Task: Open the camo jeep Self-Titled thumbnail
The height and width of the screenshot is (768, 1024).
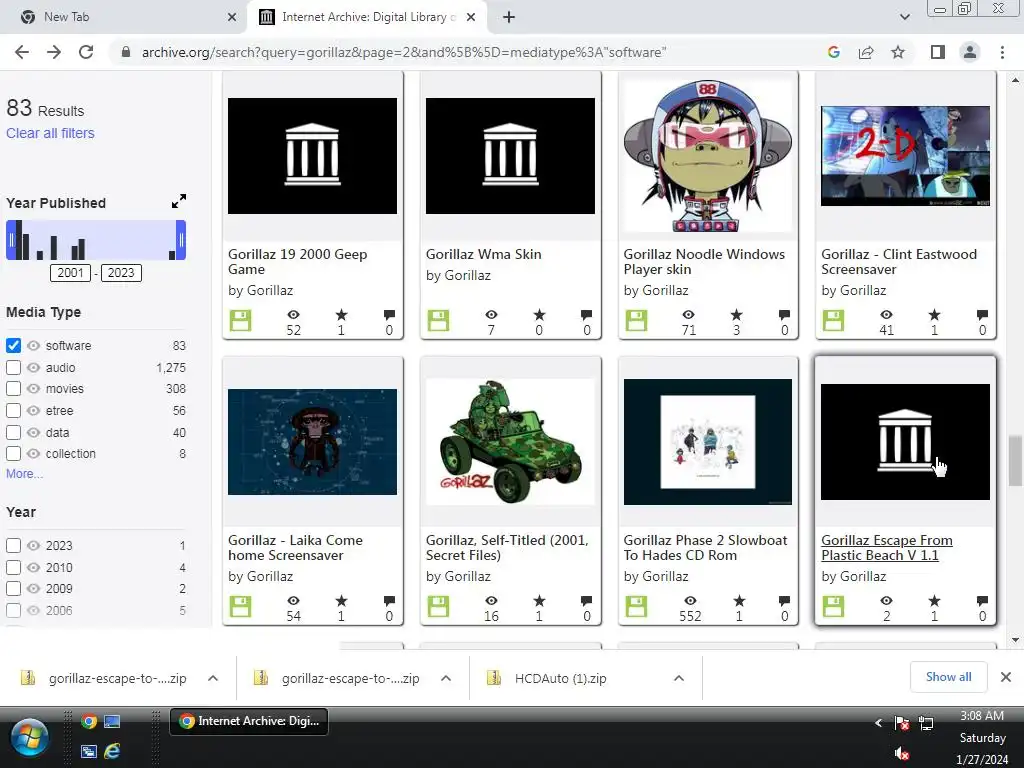Action: point(510,442)
